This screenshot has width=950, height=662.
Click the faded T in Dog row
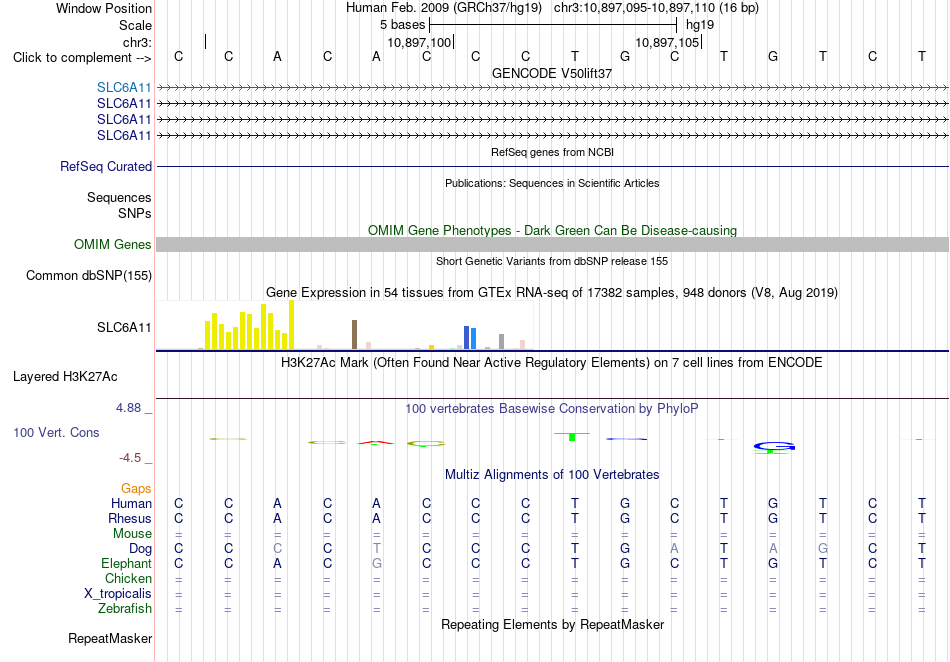[376, 549]
